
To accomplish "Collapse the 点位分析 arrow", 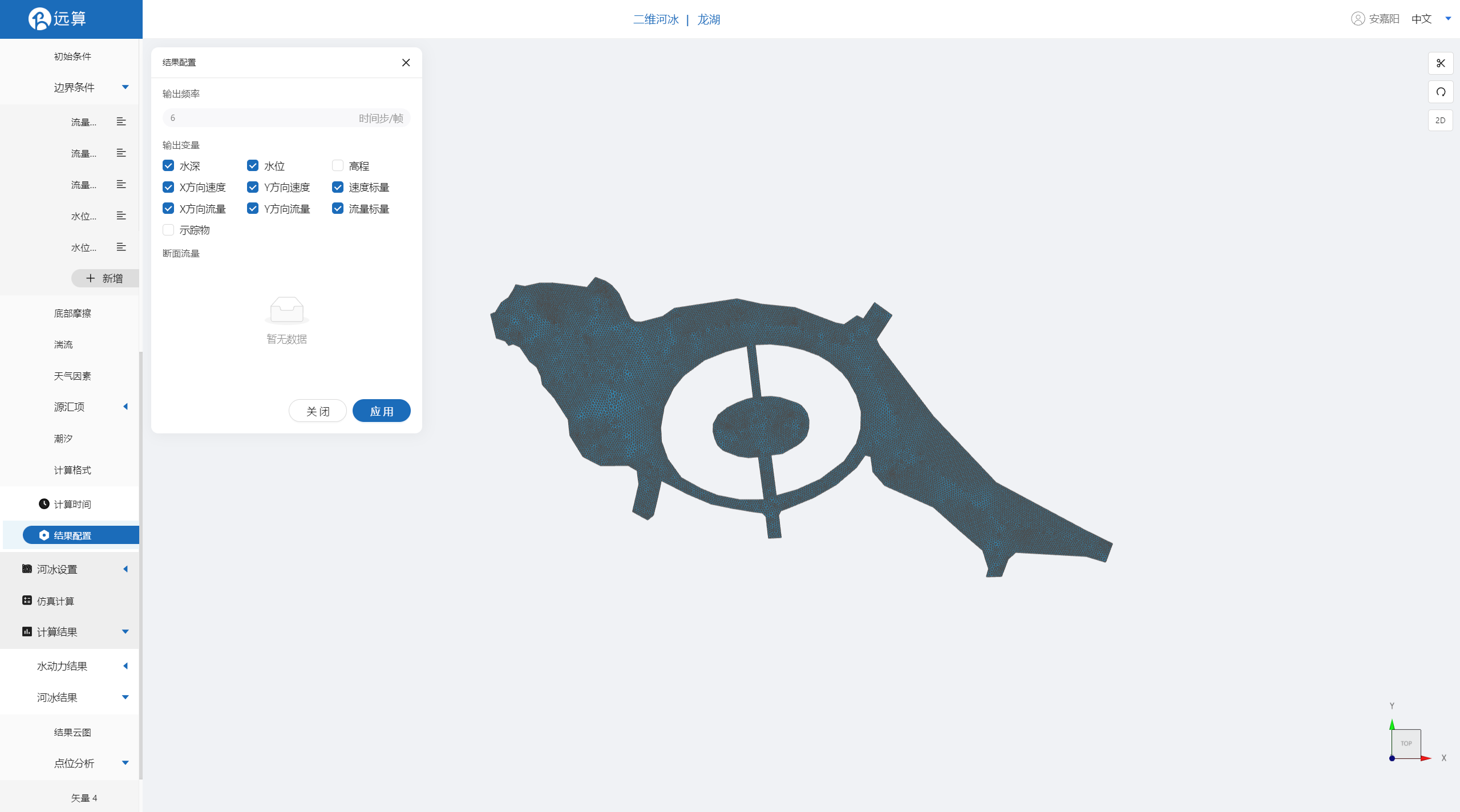I will [x=126, y=763].
